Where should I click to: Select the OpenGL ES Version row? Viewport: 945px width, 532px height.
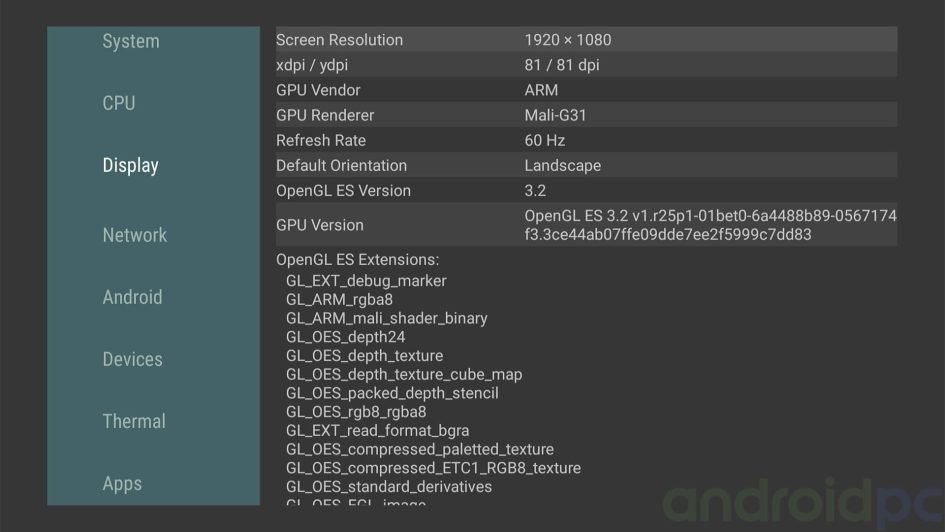(585, 190)
